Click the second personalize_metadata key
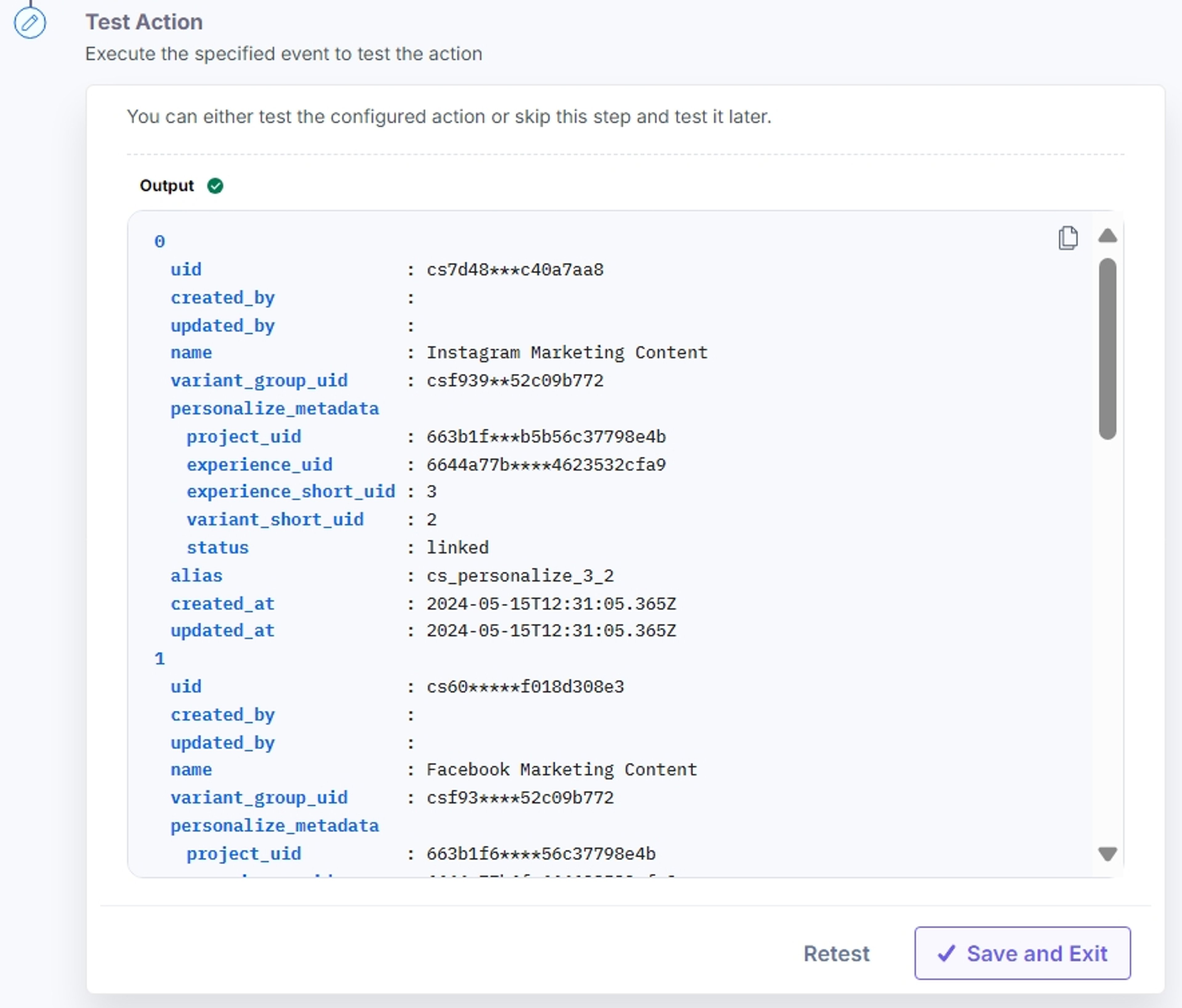Screen dimensions: 1182x1008 (274, 825)
